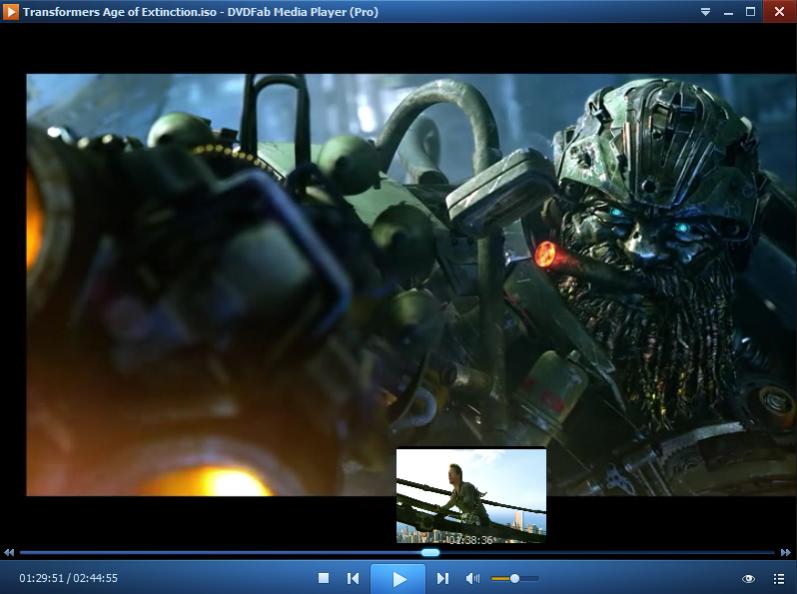Click the seek bar playhead handle
This screenshot has height=594, width=797.
click(430, 552)
